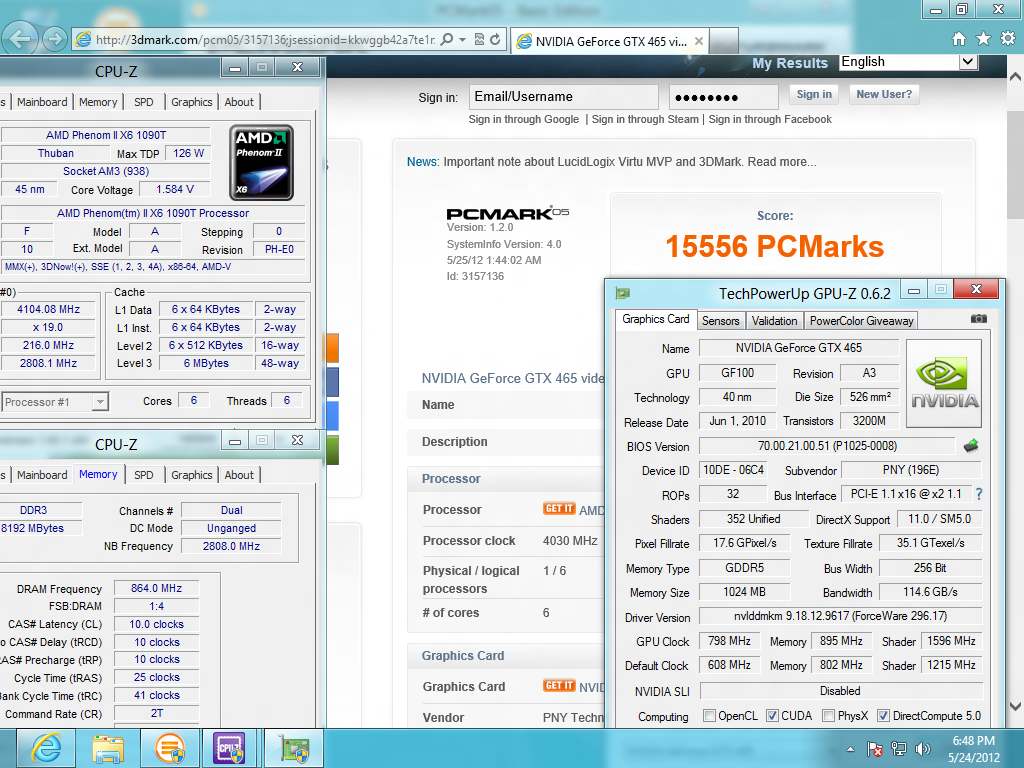Click the GPU-Z title bar app icon

(x=623, y=293)
